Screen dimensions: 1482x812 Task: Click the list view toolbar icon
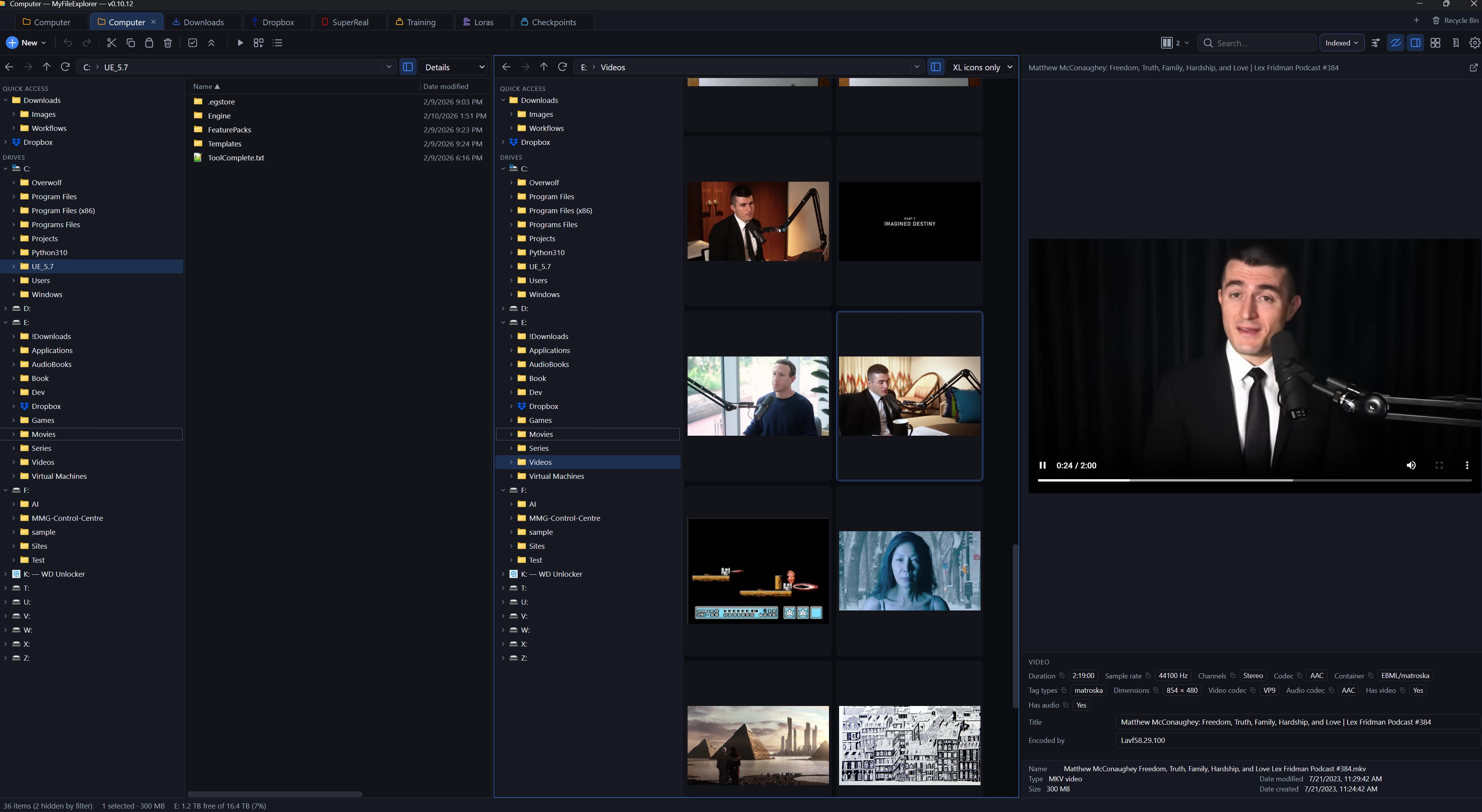pos(278,43)
